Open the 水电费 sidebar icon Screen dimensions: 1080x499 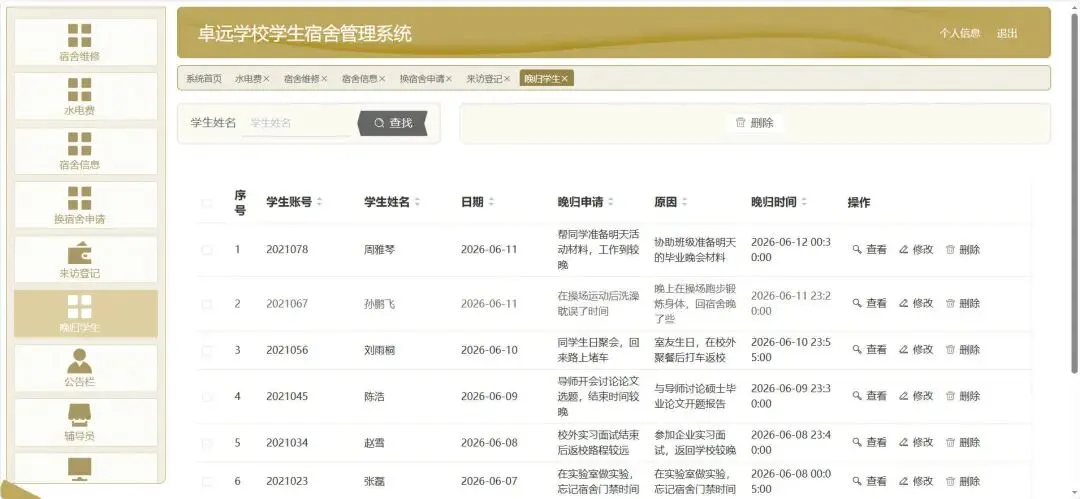pyautogui.click(x=79, y=90)
